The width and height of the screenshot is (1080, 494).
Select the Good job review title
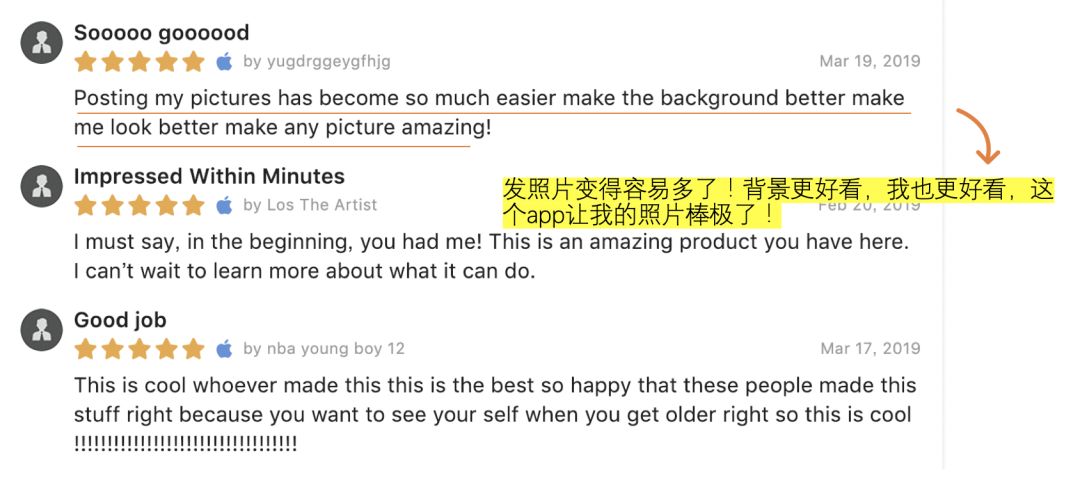pyautogui.click(x=120, y=321)
